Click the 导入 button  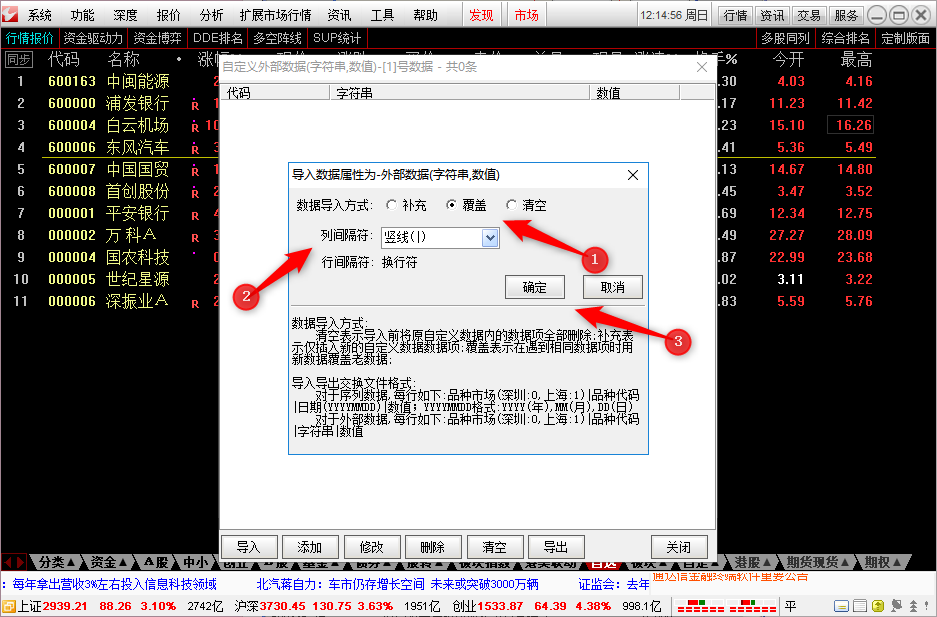[249, 547]
